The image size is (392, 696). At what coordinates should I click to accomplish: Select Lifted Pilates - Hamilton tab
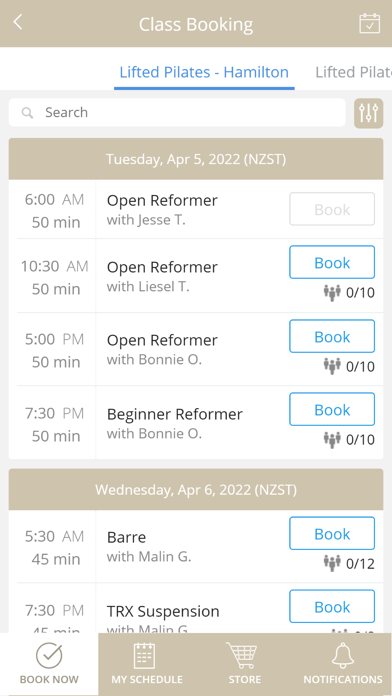(x=204, y=72)
